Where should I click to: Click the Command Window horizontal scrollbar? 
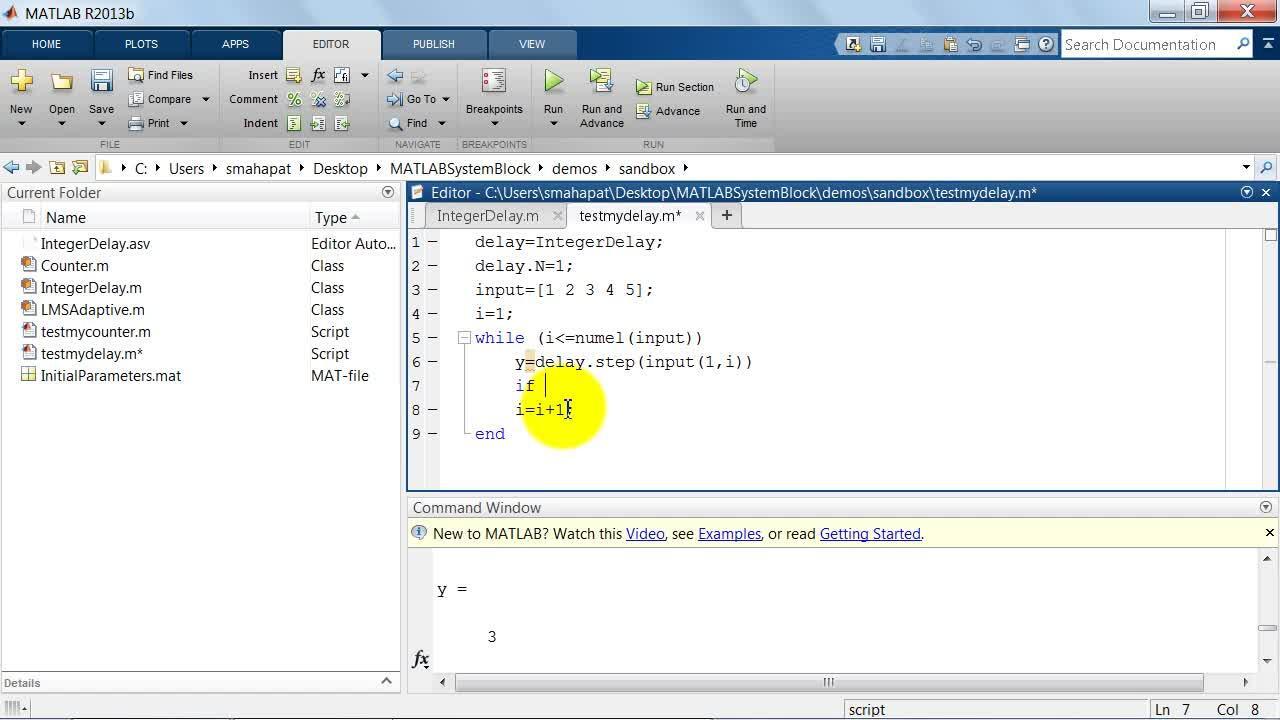[828, 682]
